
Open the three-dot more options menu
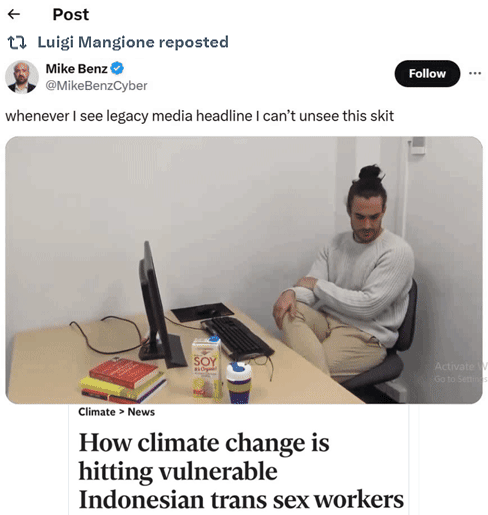[475, 73]
